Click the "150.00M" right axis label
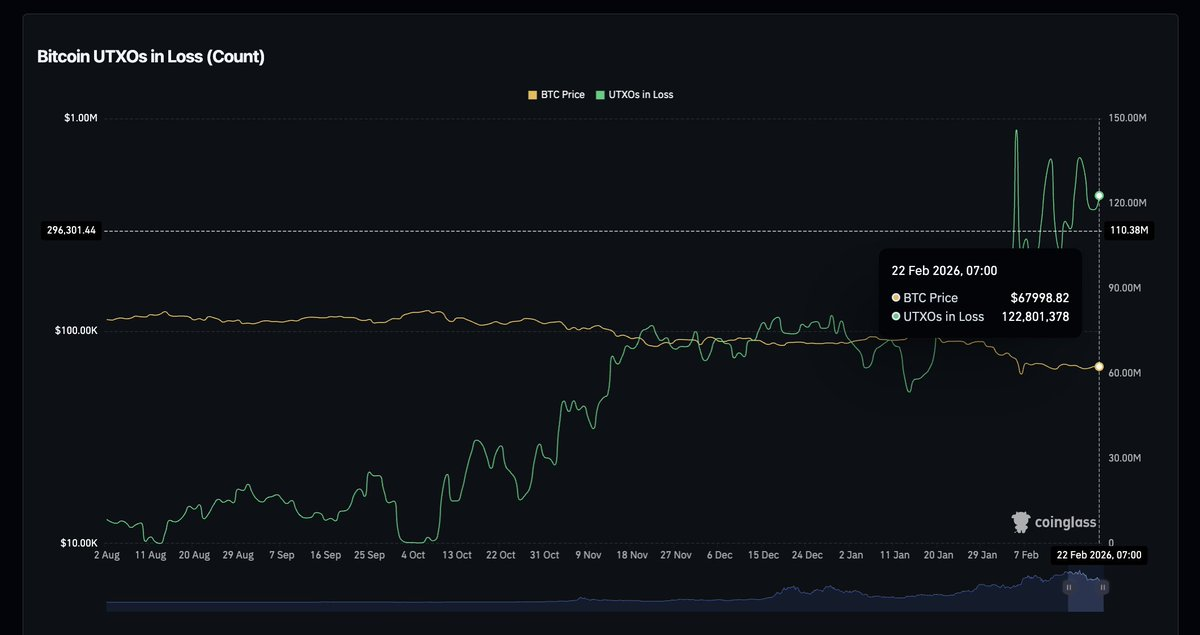Screen dimensions: 1200x635 point(1130,119)
